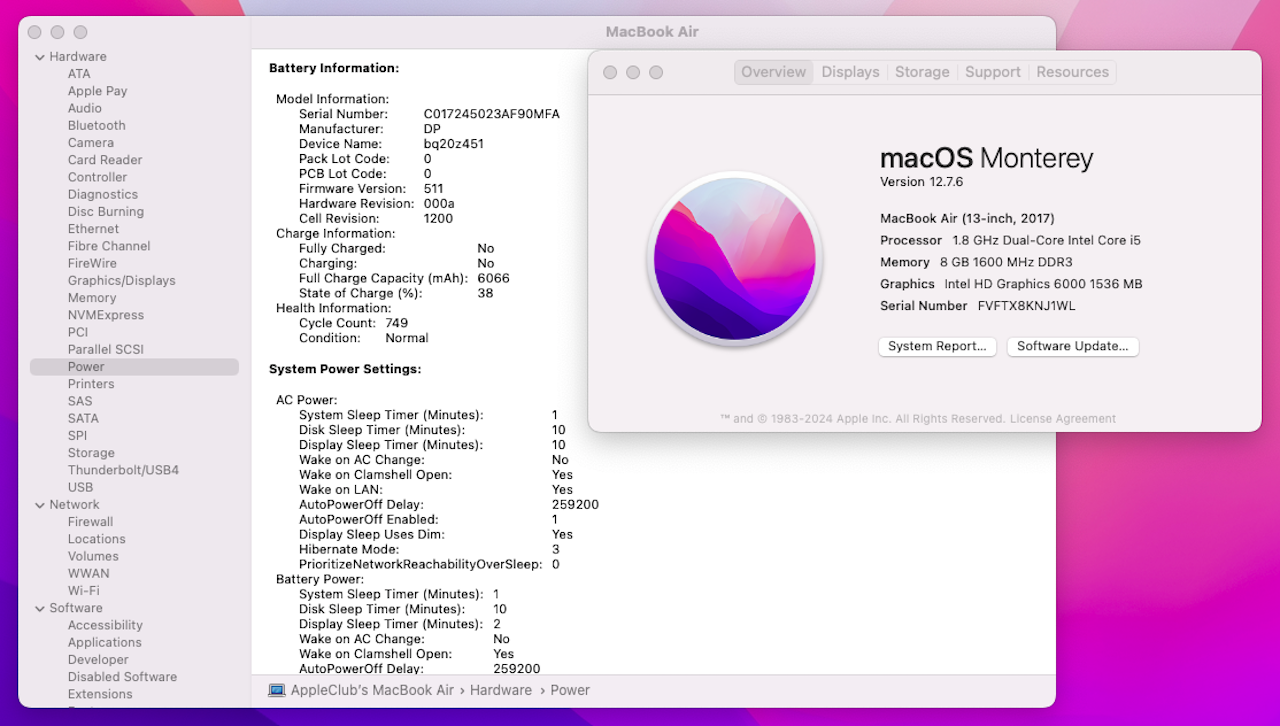
Task: Select the highlighted Power item in sidebar
Action: click(x=134, y=367)
